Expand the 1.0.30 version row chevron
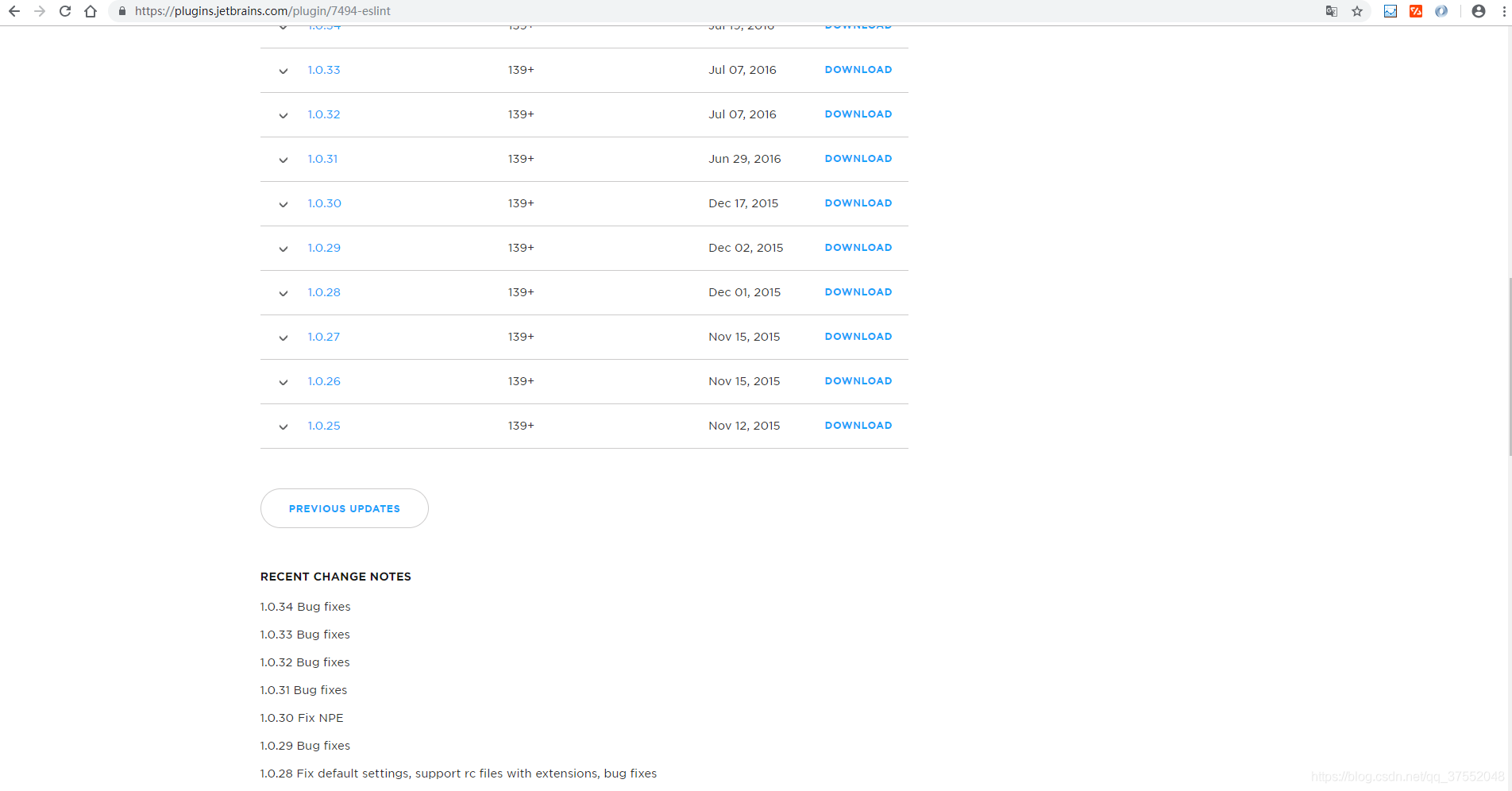This screenshot has width=1512, height=791. click(283, 204)
